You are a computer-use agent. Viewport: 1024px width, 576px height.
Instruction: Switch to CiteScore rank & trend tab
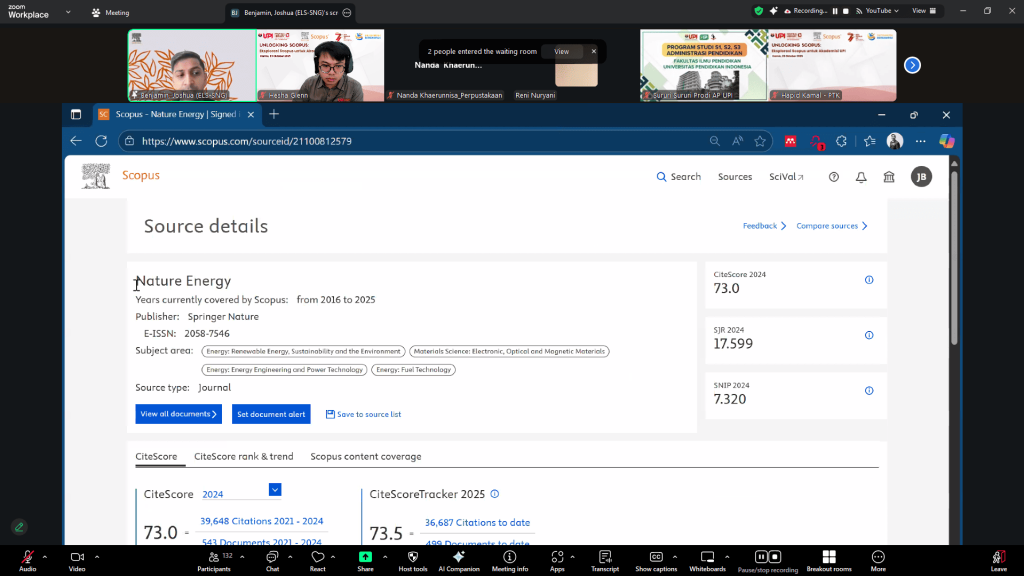click(x=243, y=457)
